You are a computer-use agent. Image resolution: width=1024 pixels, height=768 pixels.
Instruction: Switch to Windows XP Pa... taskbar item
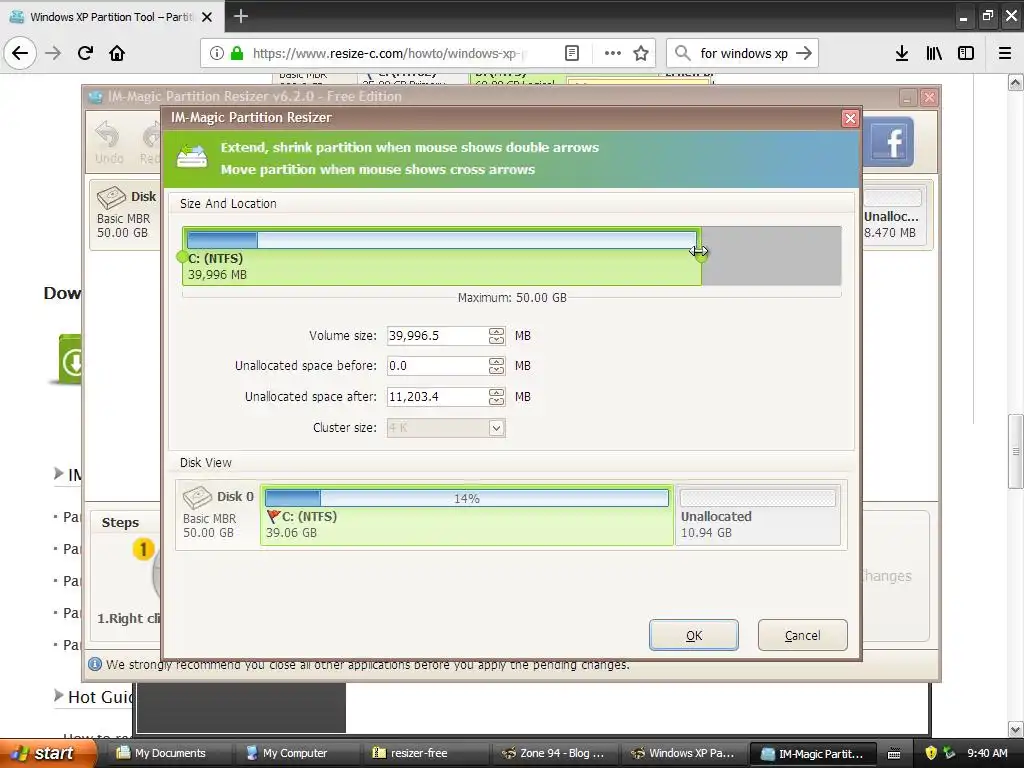point(682,753)
